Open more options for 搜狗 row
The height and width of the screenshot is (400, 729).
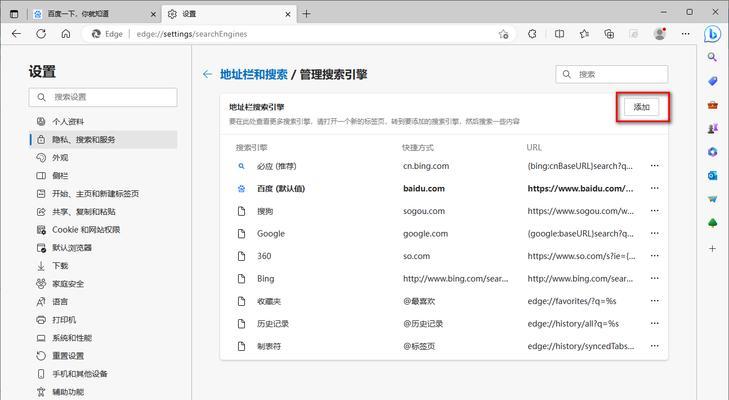point(655,211)
